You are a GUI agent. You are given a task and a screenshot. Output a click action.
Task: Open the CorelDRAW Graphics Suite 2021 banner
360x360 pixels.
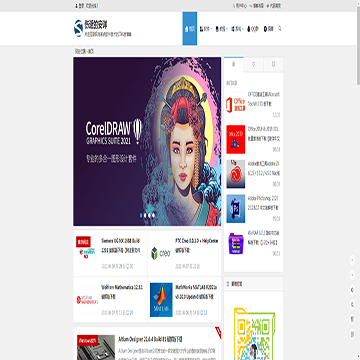(147, 141)
